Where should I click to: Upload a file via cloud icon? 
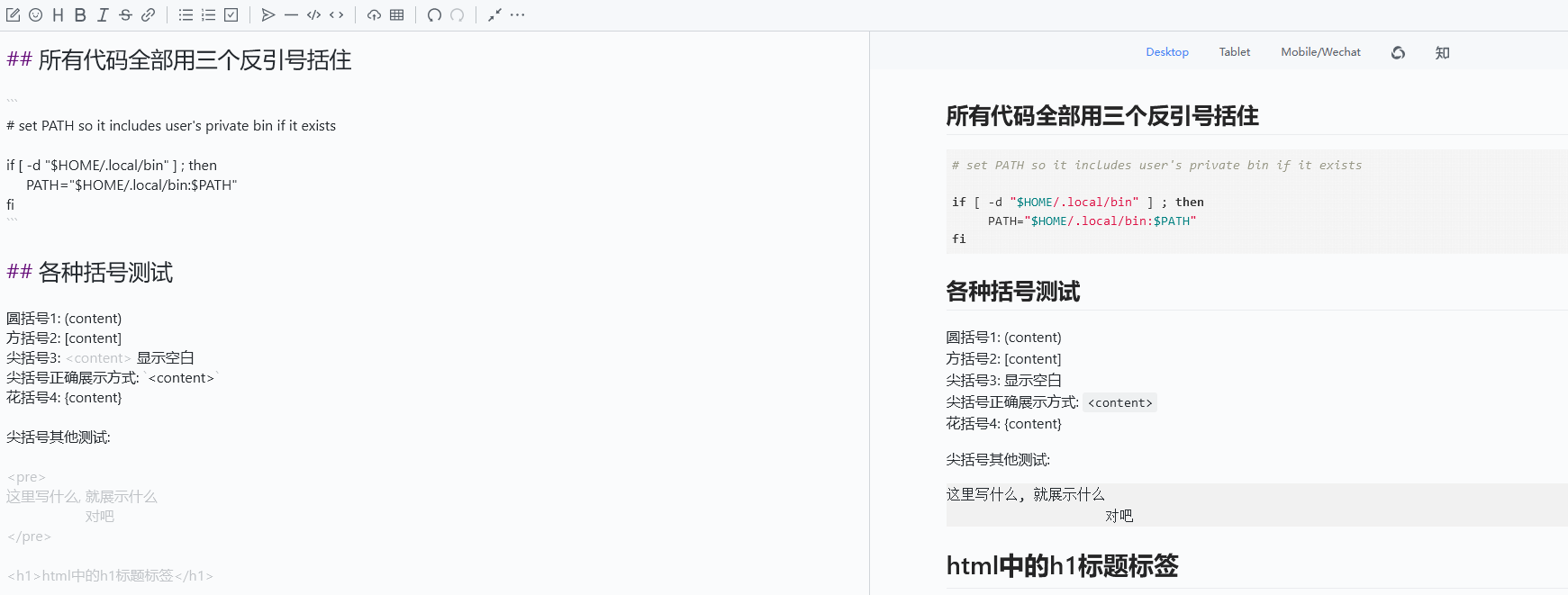pyautogui.click(x=374, y=14)
